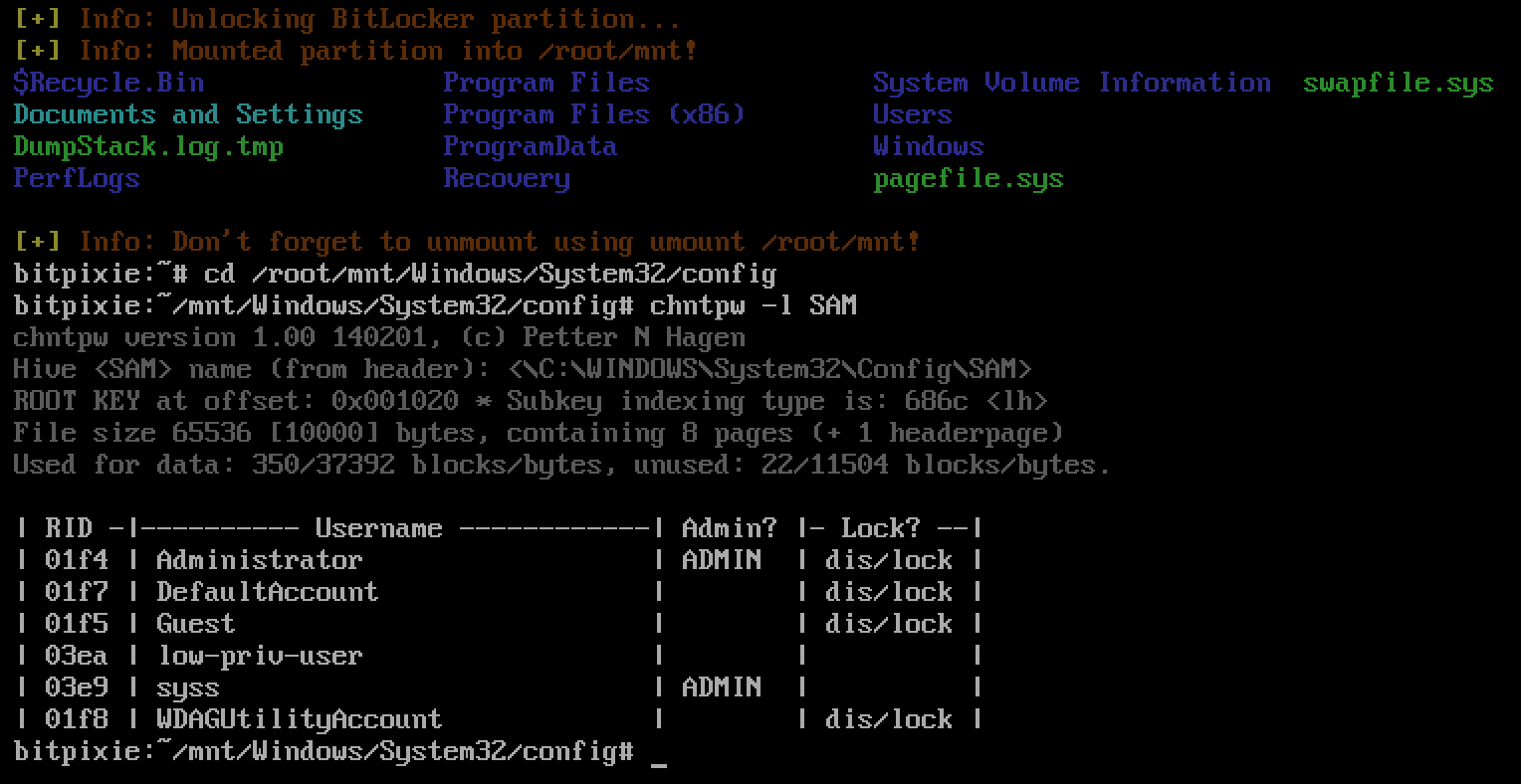Click the PerfLogs directory name
The width and height of the screenshot is (1521, 784).
coord(77,178)
